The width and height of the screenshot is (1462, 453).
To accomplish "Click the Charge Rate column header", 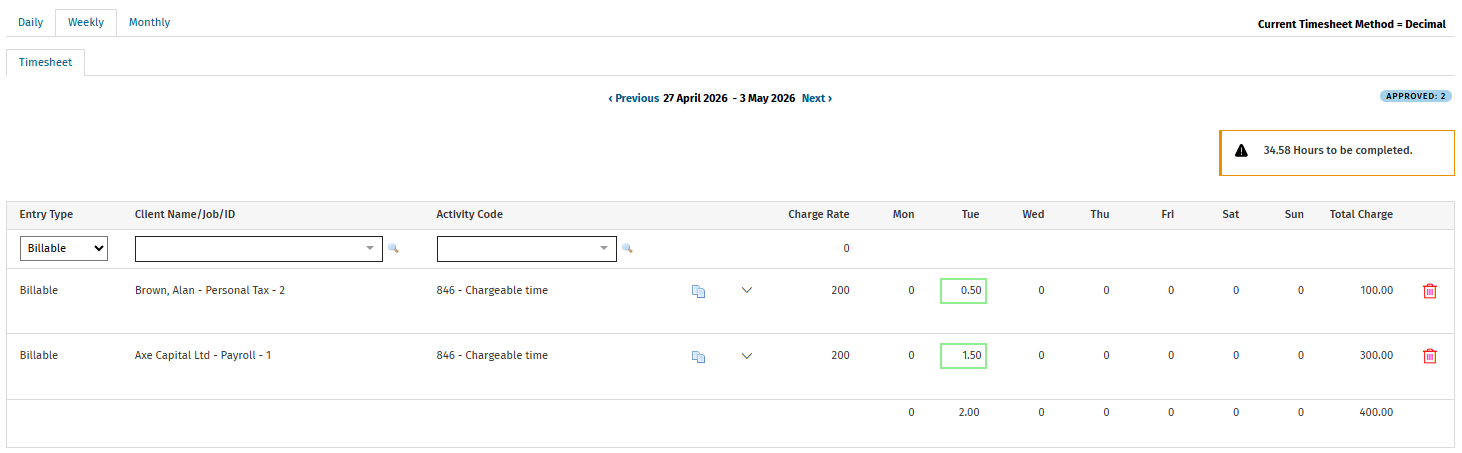I will [819, 215].
